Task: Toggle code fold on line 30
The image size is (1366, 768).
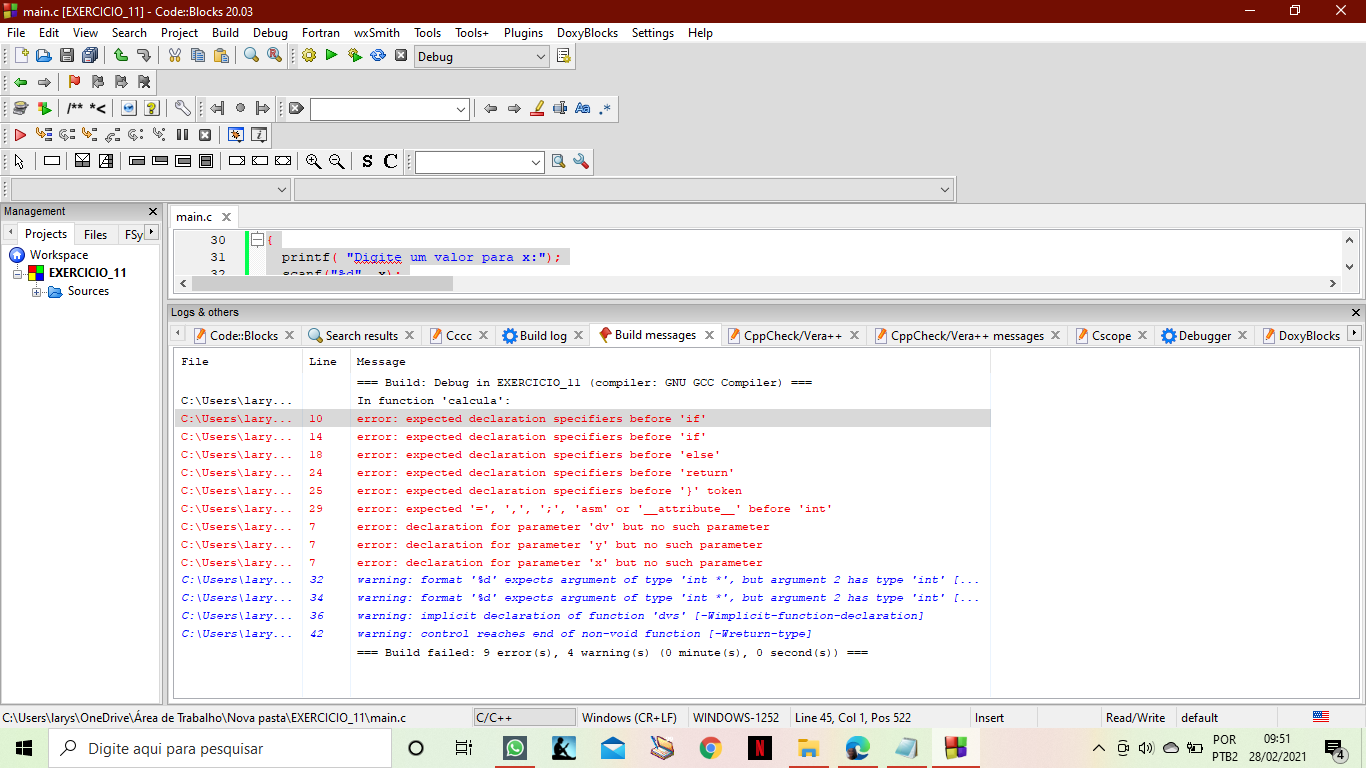Action: [x=257, y=240]
